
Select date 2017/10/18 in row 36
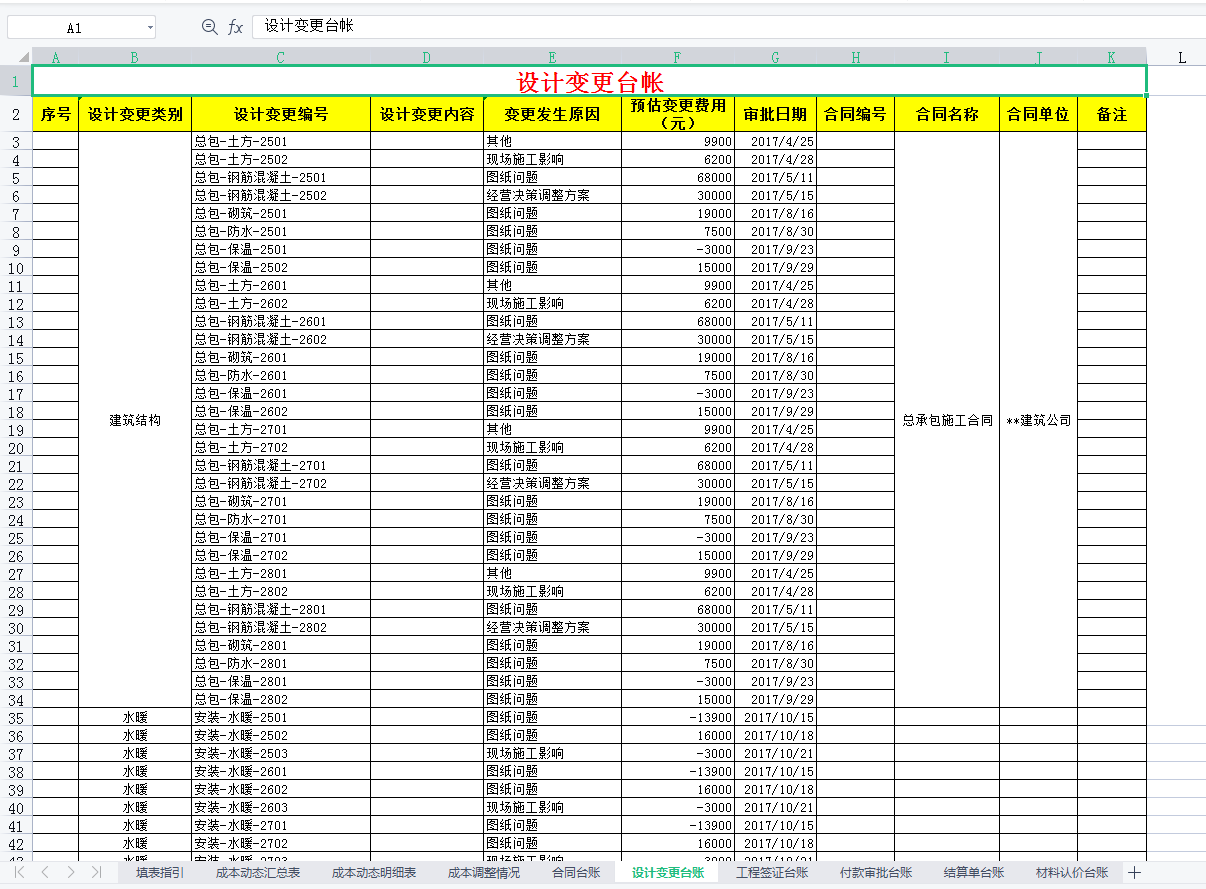776,736
